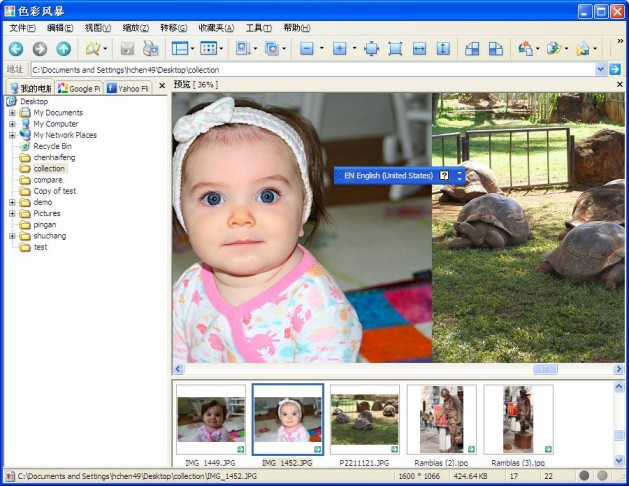The image size is (629, 486).
Task: Open the 收藏夹 (Favorites) menu
Action: [x=216, y=28]
